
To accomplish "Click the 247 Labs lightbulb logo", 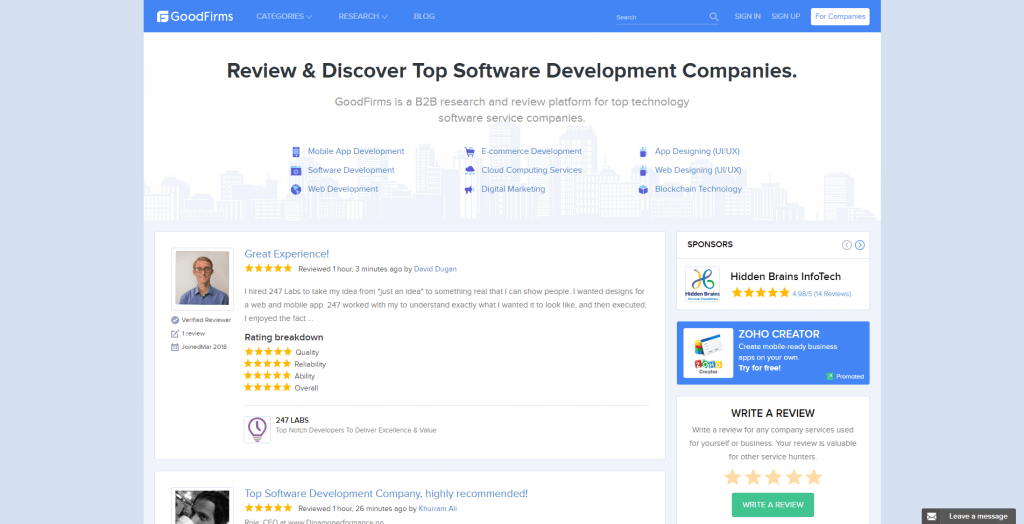I will (x=257, y=430).
